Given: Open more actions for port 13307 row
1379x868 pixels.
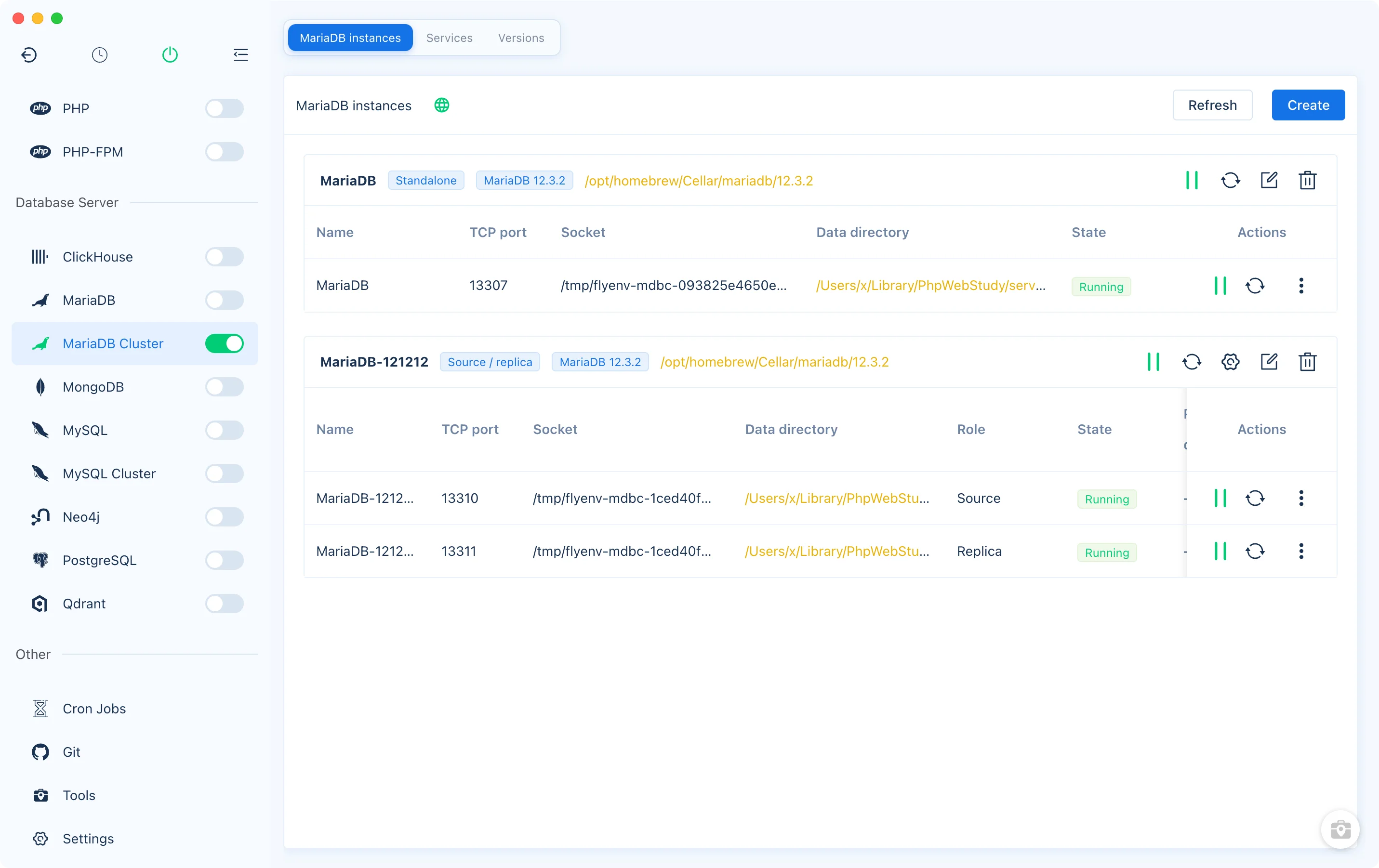Looking at the screenshot, I should tap(1301, 286).
